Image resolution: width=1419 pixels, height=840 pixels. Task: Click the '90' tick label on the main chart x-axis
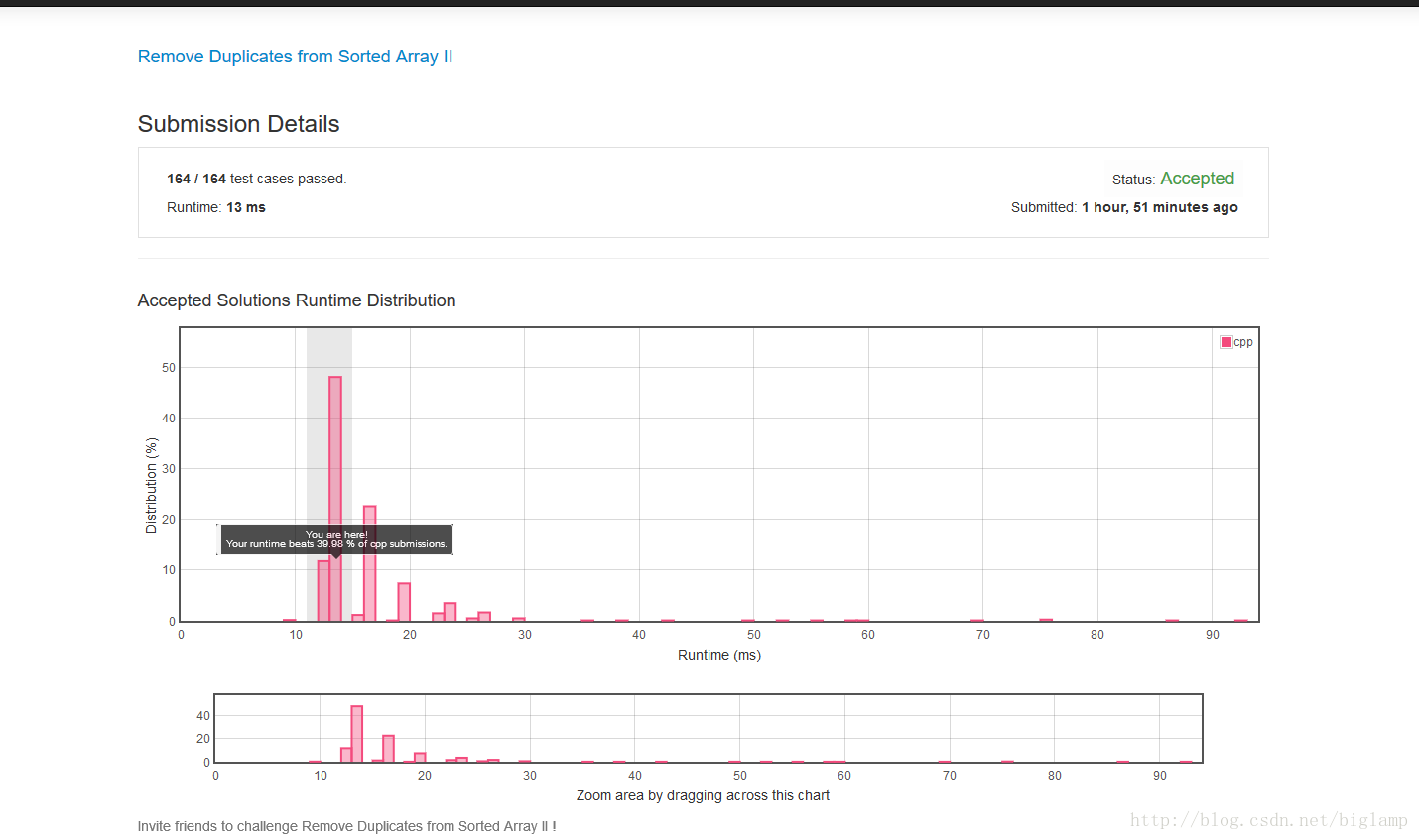[1212, 635]
